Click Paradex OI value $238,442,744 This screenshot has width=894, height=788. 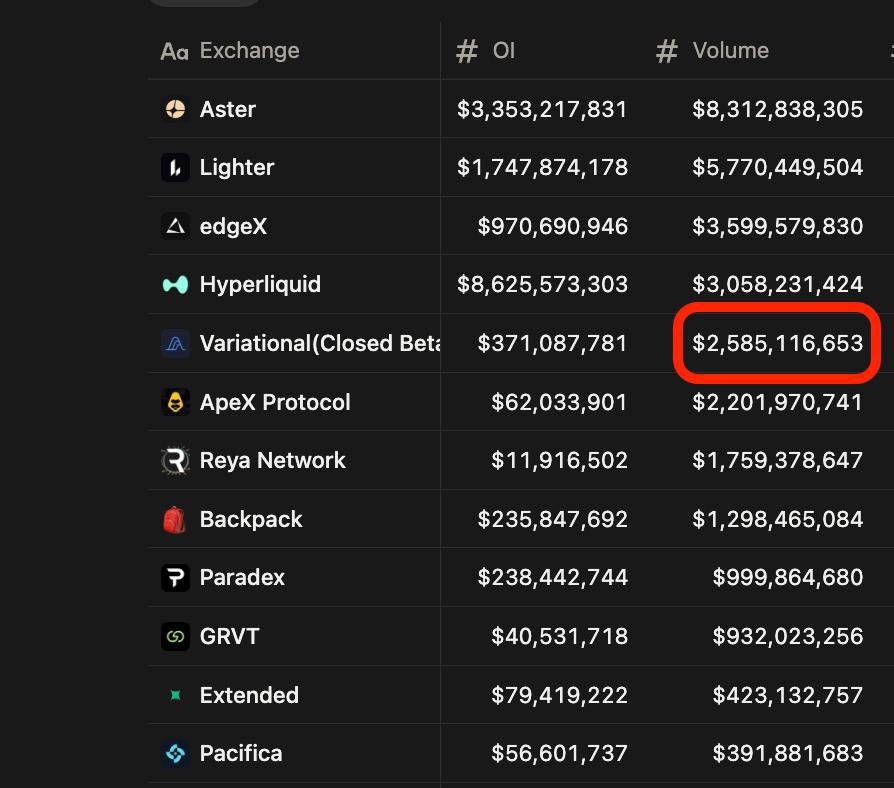pyautogui.click(x=552, y=578)
